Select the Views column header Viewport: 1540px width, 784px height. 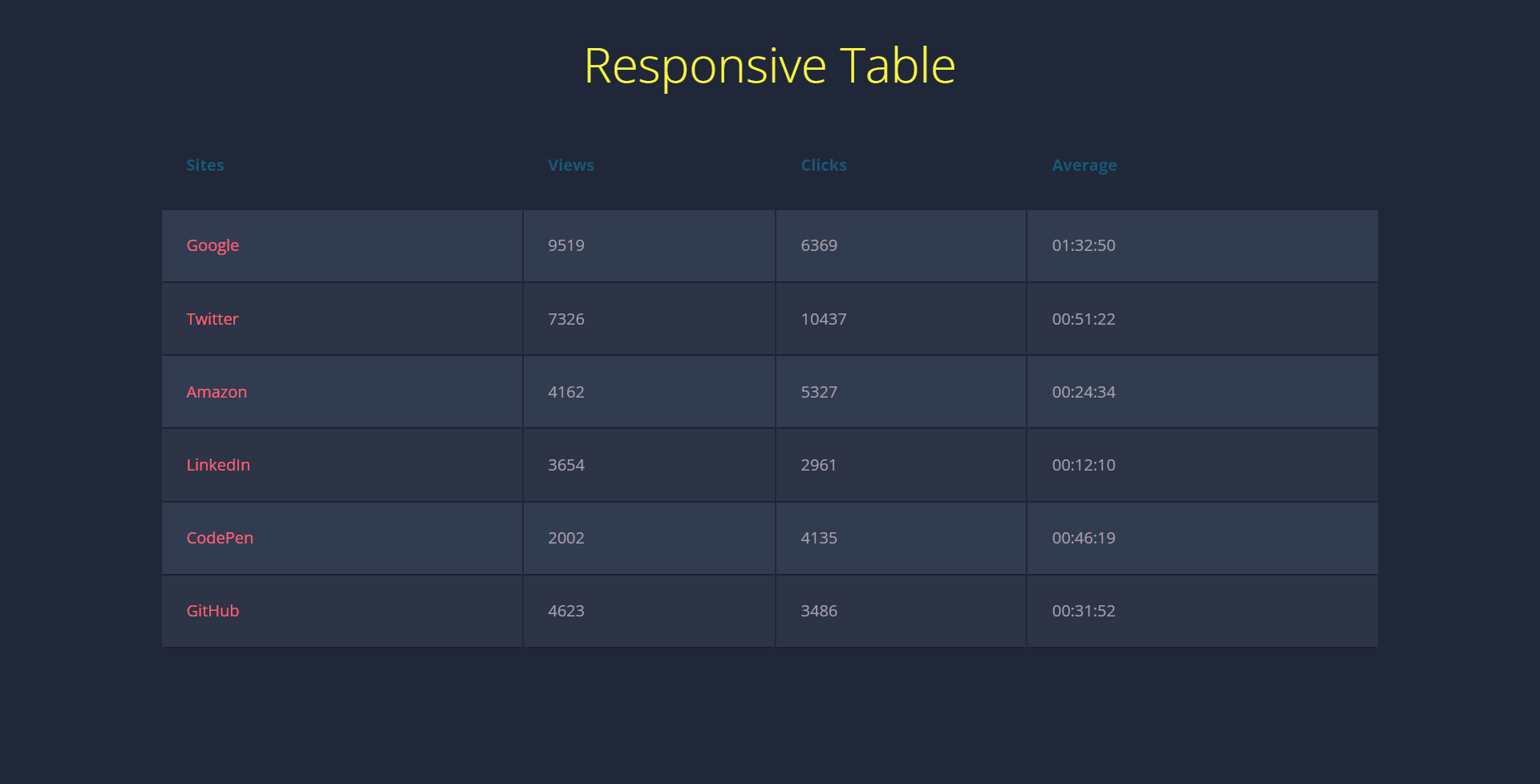coord(571,165)
